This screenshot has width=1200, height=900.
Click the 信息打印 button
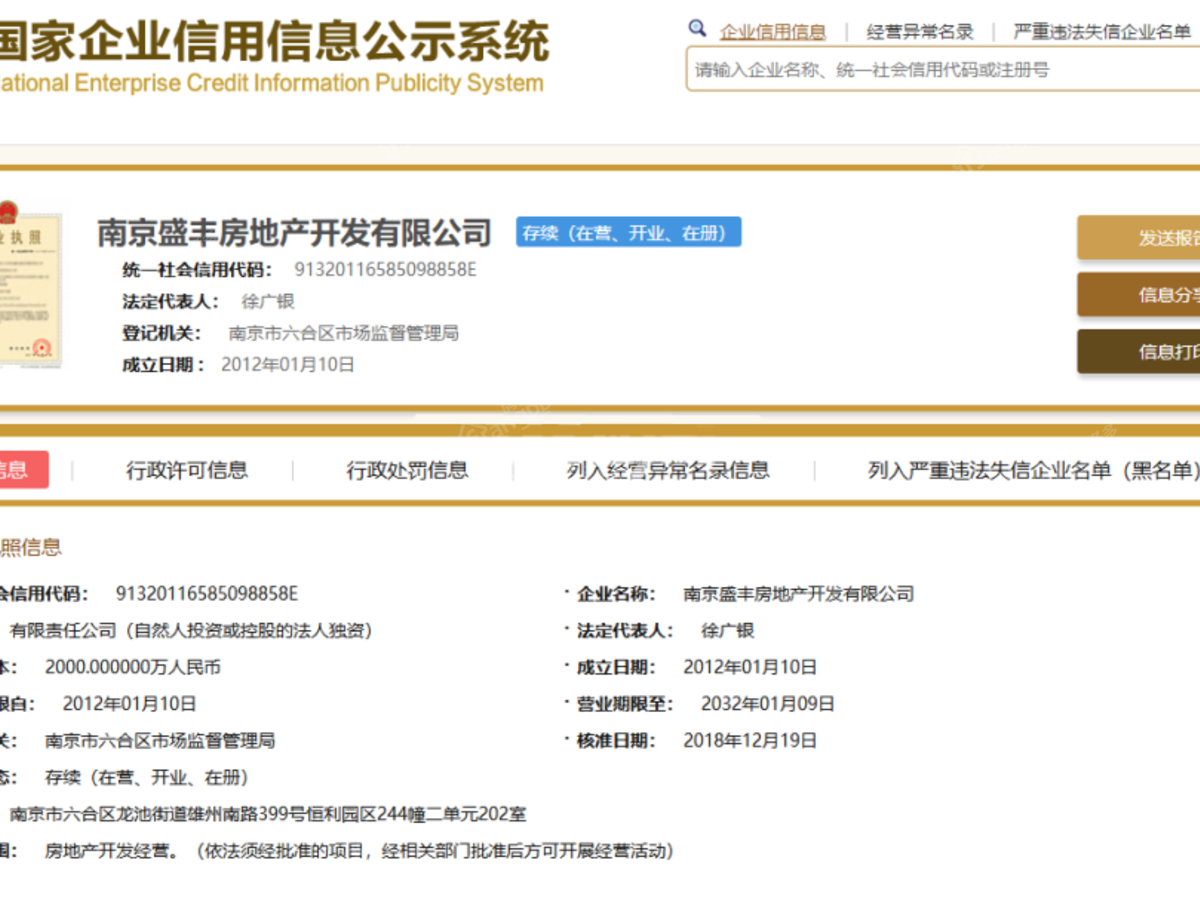(1139, 351)
